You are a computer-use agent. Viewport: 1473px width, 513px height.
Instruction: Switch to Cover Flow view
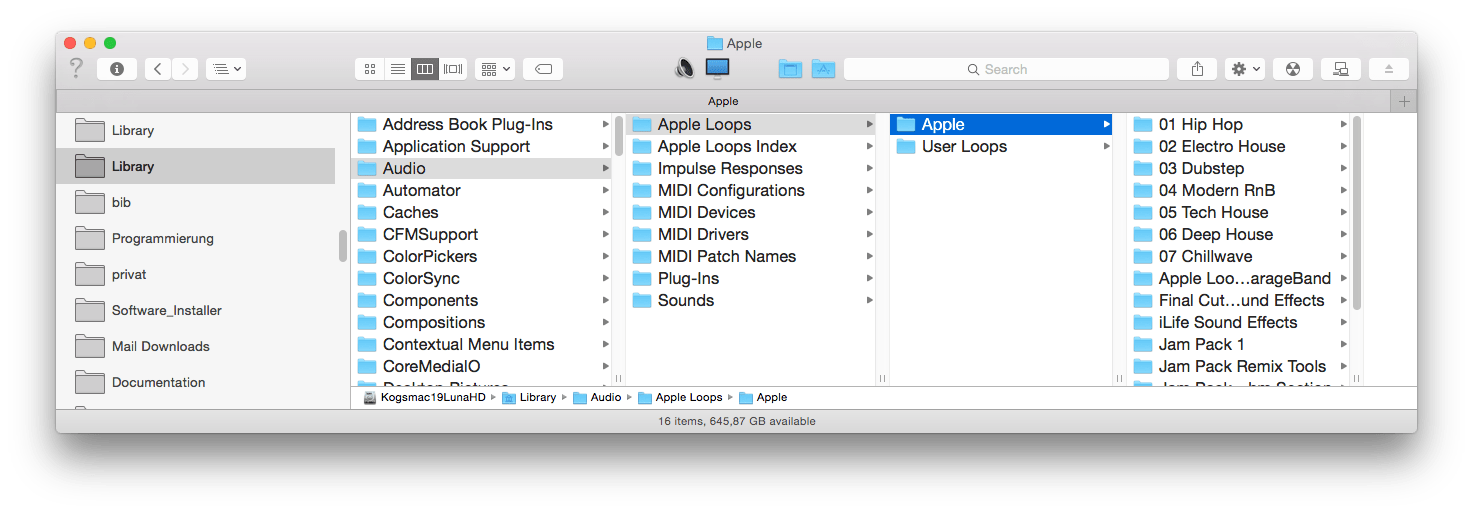click(x=453, y=69)
